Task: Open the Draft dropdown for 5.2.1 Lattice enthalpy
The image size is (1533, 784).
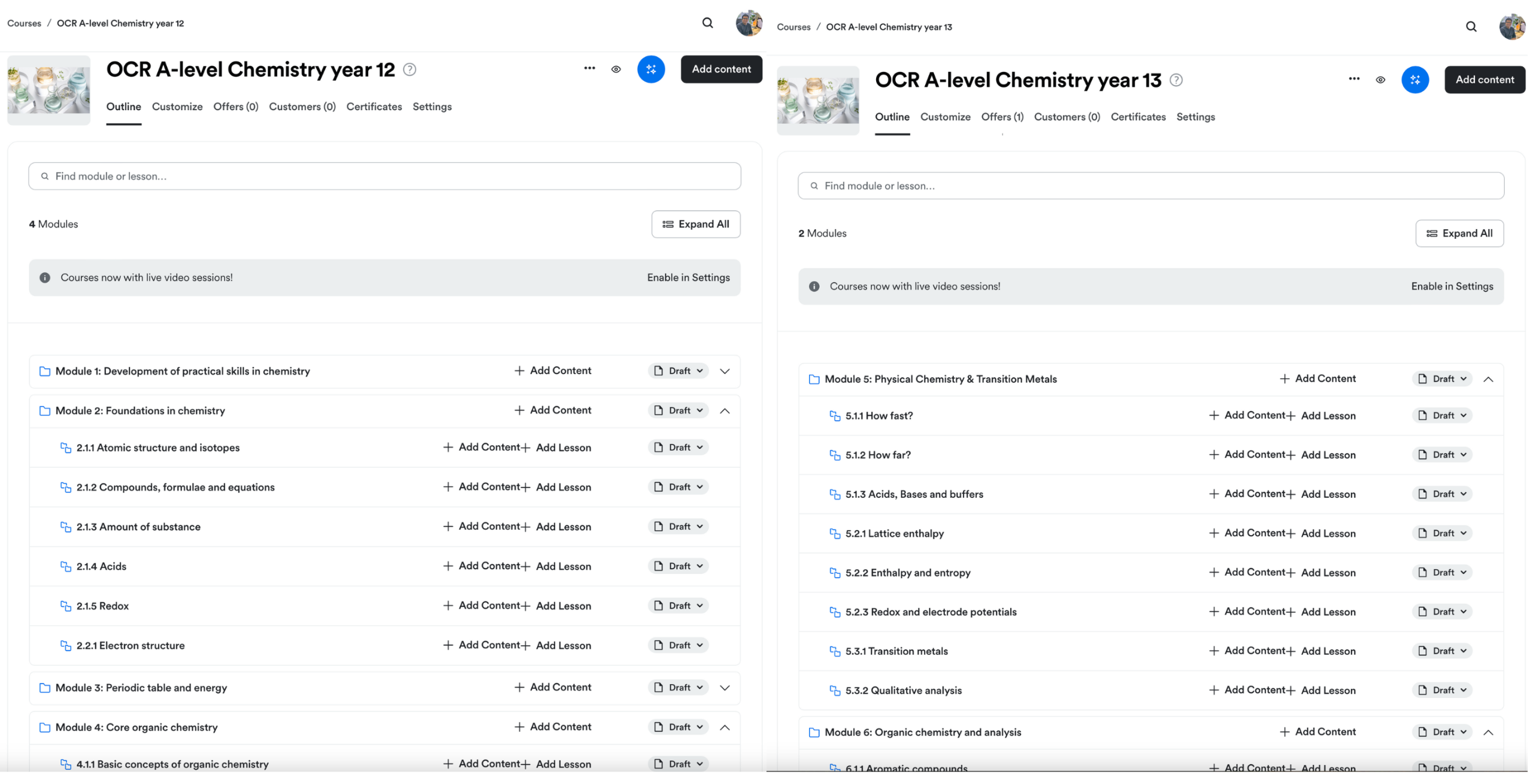Action: (1443, 533)
